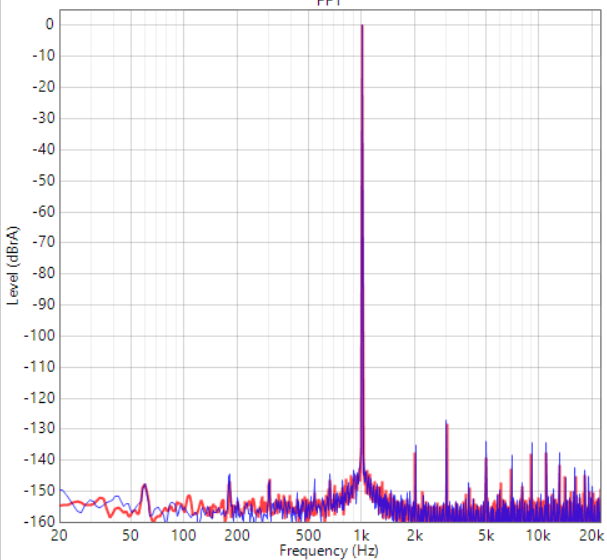Click the "Frequency (Hz)" horizontal axis title
Viewport: 607px width, 560px height.
(329, 550)
